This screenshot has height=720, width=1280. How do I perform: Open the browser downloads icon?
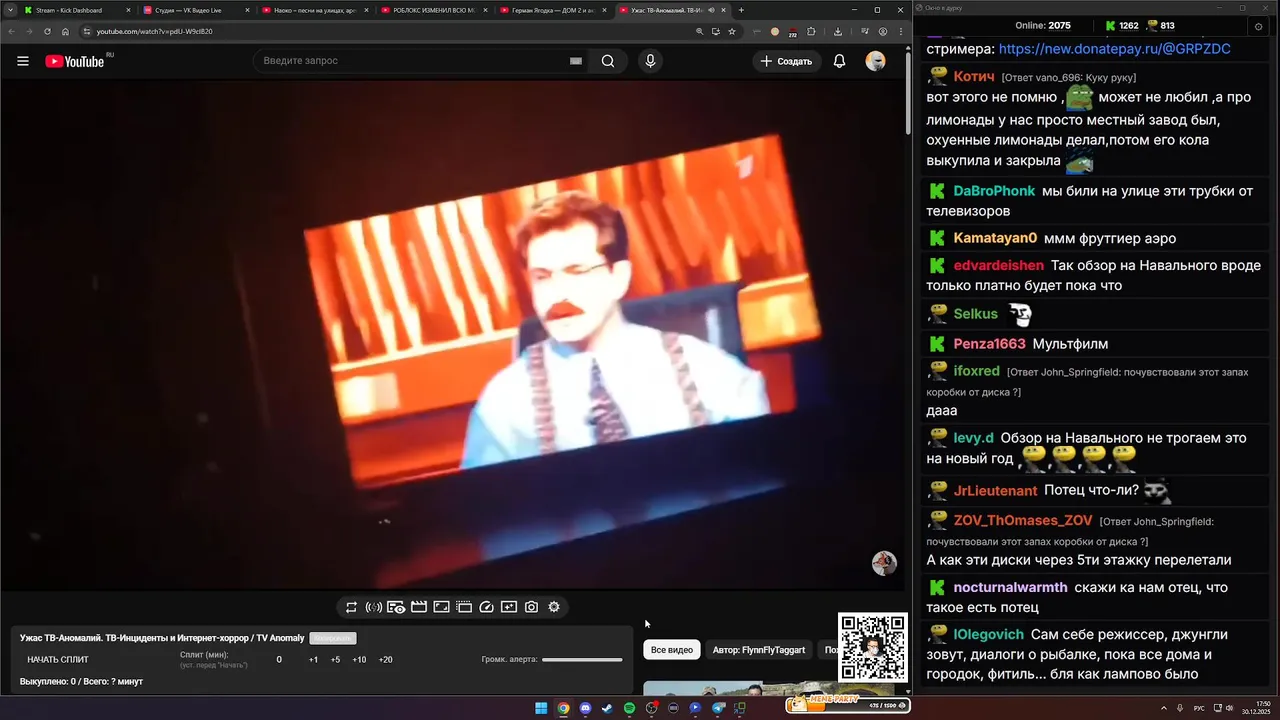coord(836,31)
